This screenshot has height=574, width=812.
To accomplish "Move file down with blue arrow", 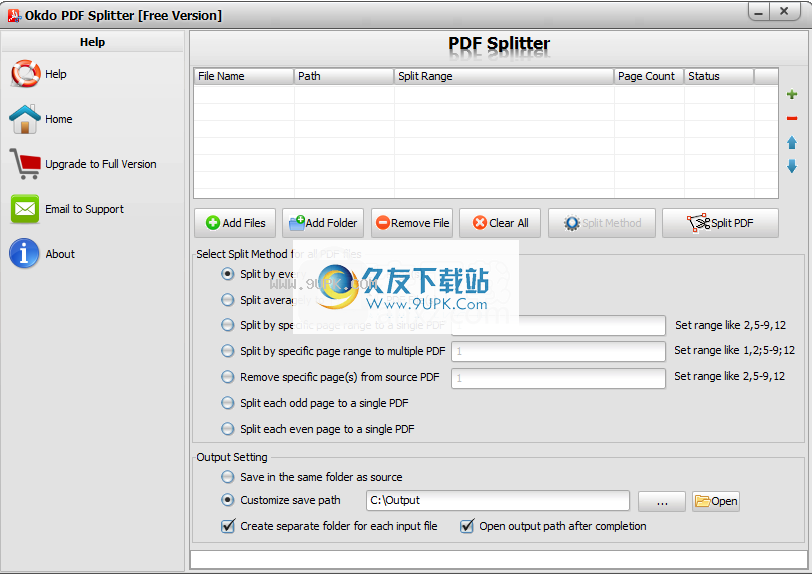I will click(791, 166).
